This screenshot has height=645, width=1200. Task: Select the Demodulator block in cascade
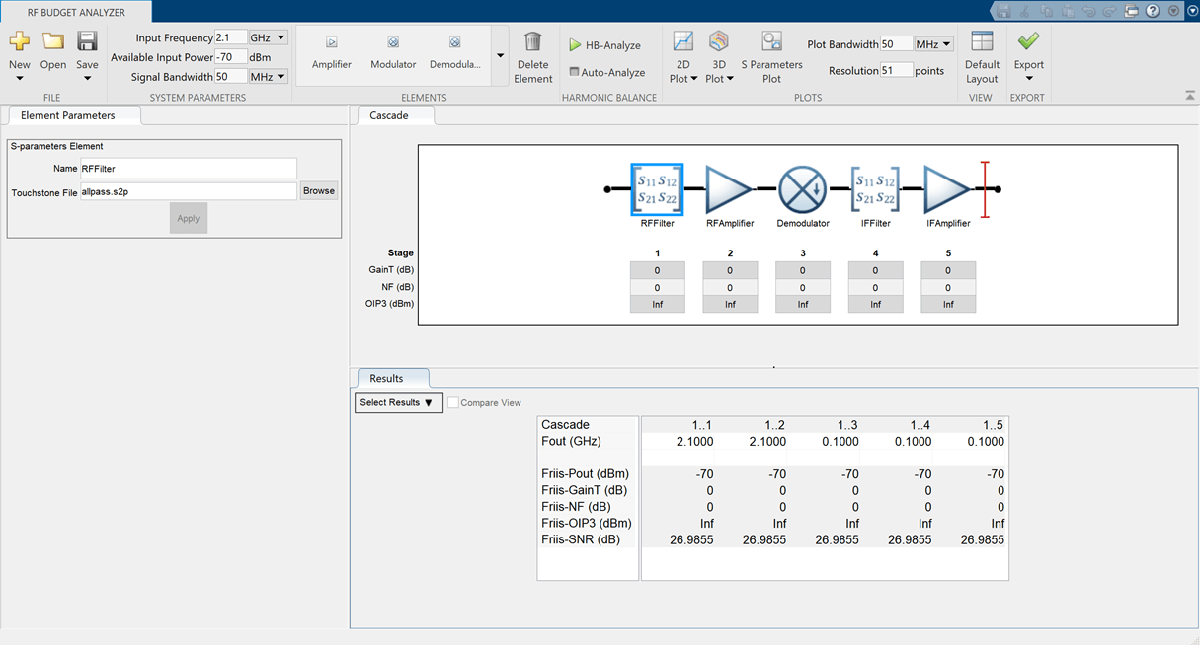pyautogui.click(x=802, y=188)
